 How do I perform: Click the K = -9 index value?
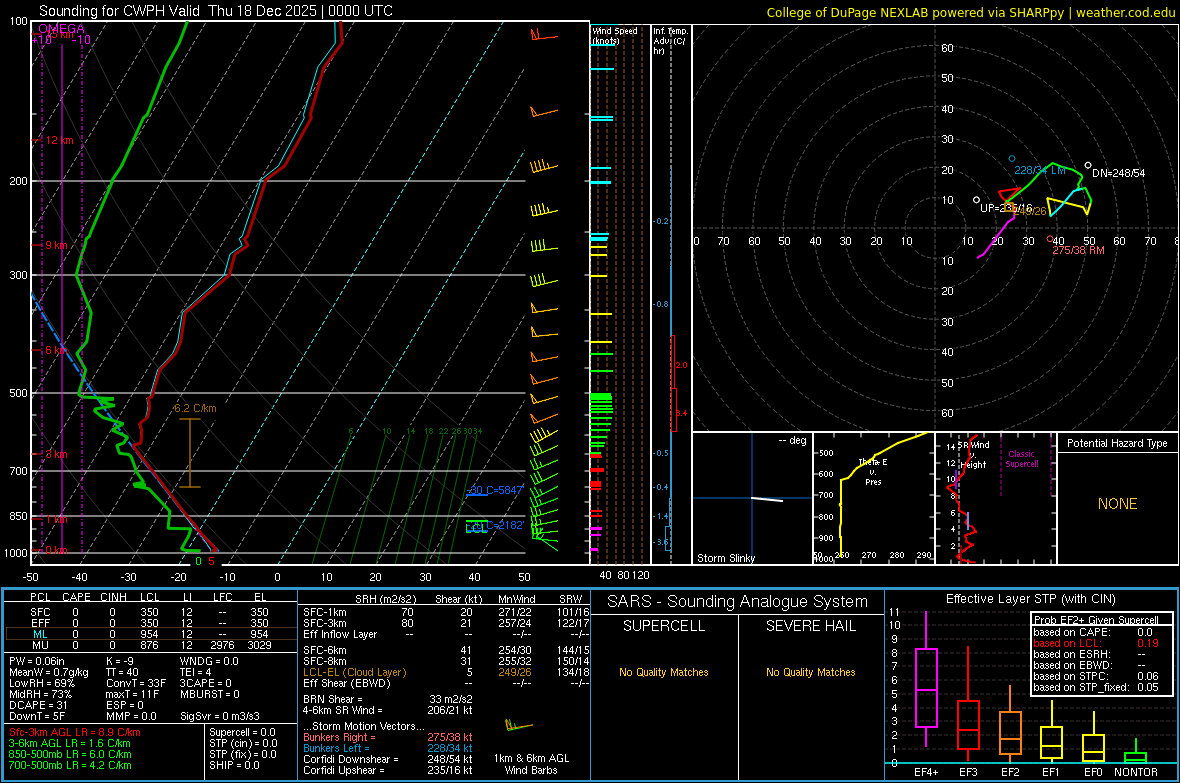(120, 661)
